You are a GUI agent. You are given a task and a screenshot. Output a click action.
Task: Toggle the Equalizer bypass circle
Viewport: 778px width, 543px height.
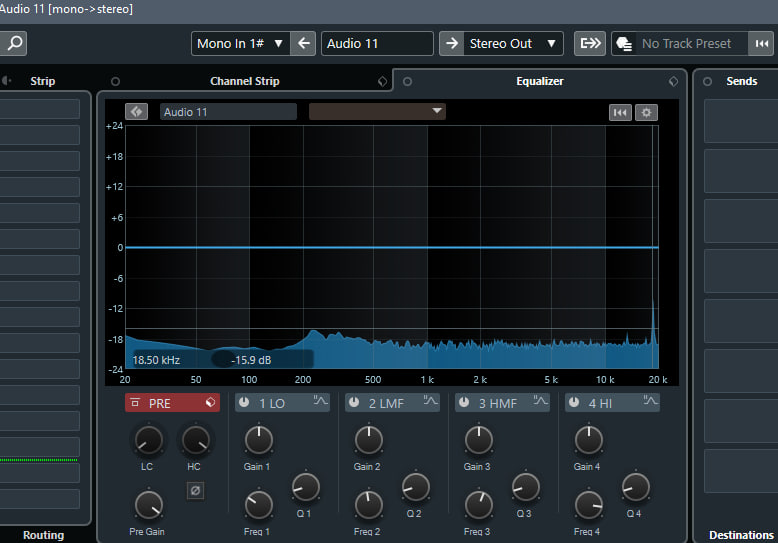point(407,81)
